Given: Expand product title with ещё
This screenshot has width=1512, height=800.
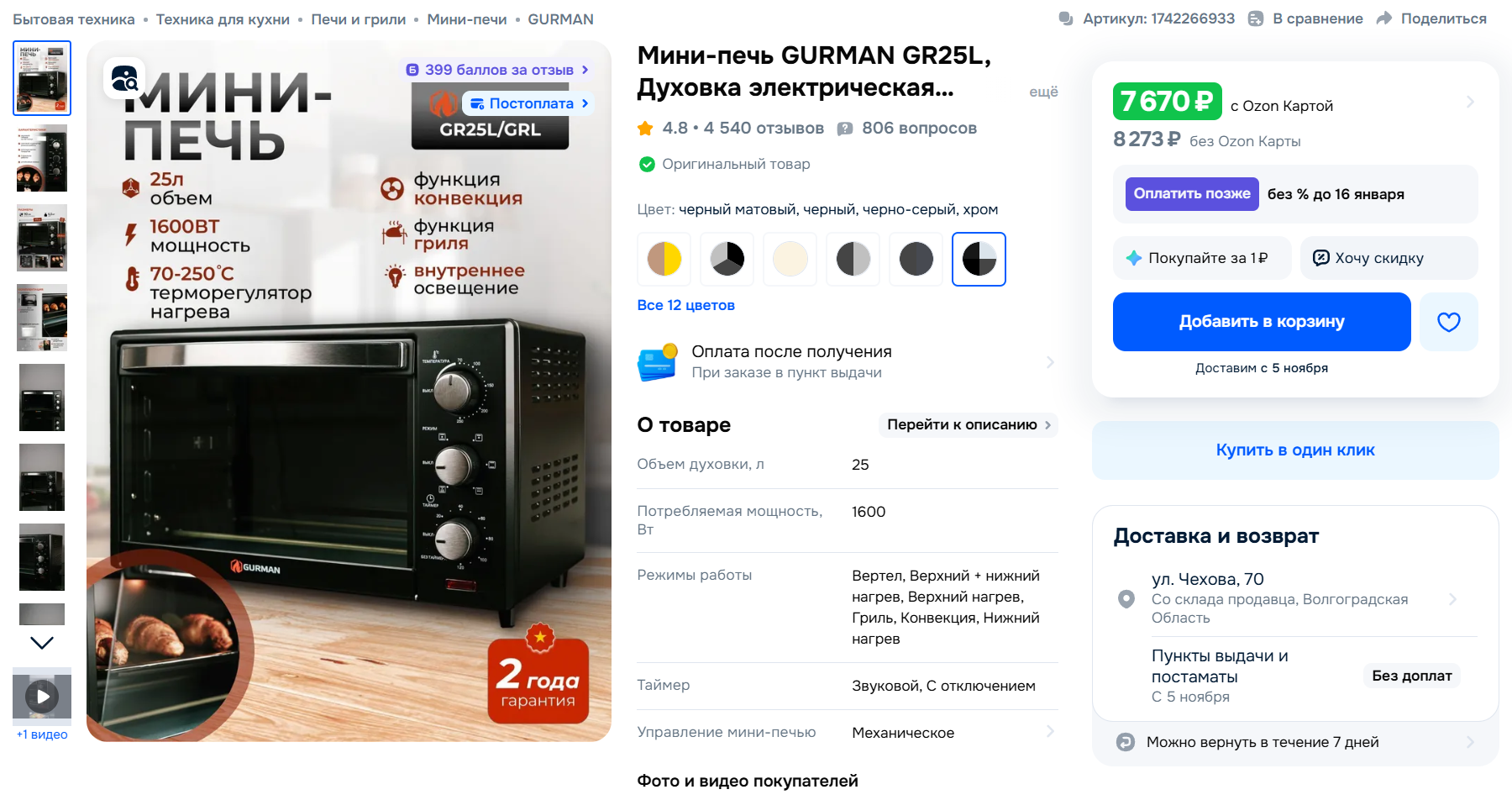Looking at the screenshot, I should pyautogui.click(x=1043, y=92).
